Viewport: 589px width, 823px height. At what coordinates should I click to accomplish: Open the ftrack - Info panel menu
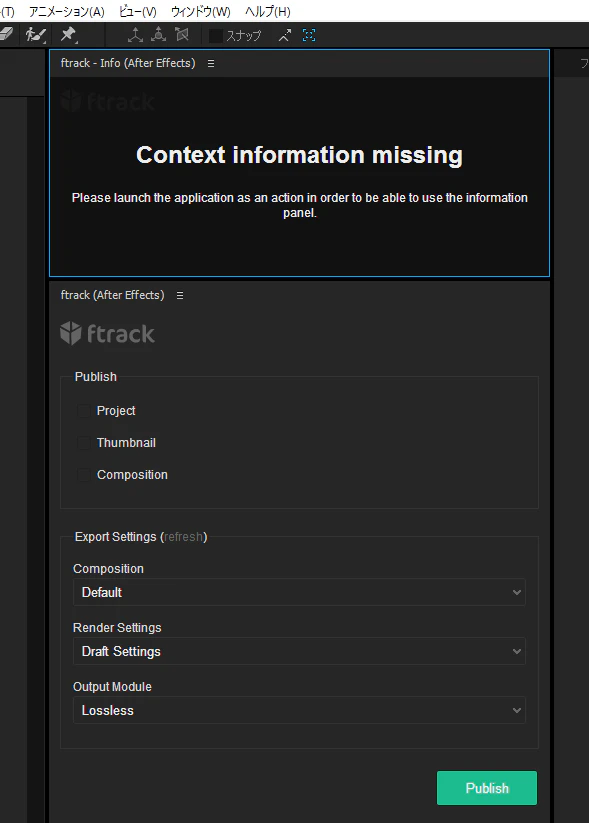[211, 64]
